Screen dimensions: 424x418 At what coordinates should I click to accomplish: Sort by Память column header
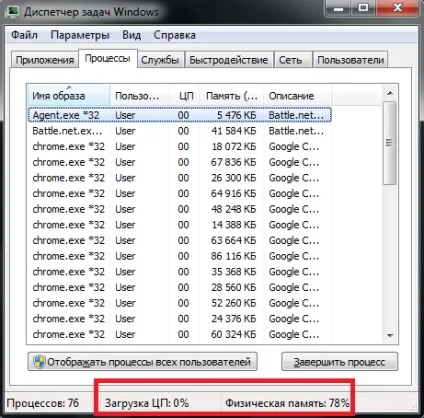(232, 96)
